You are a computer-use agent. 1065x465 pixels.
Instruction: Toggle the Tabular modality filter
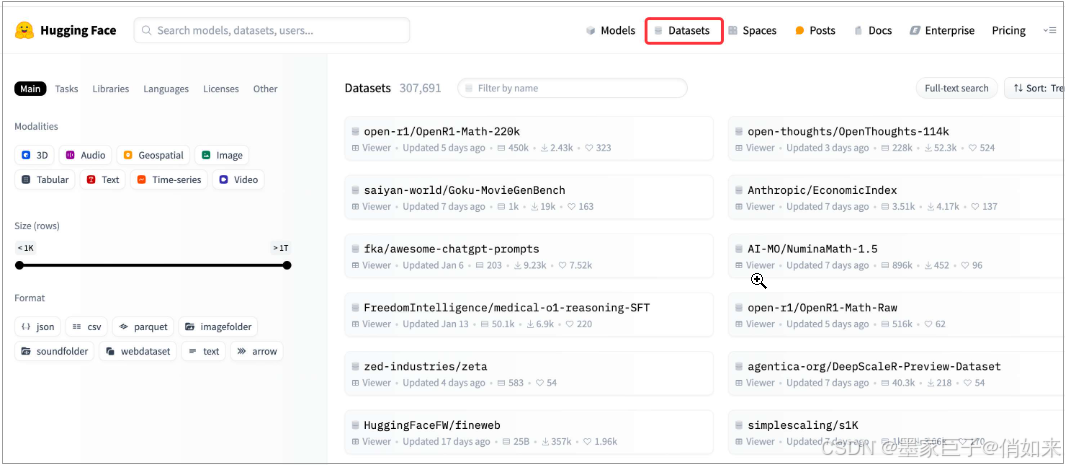pyautogui.click(x=45, y=180)
